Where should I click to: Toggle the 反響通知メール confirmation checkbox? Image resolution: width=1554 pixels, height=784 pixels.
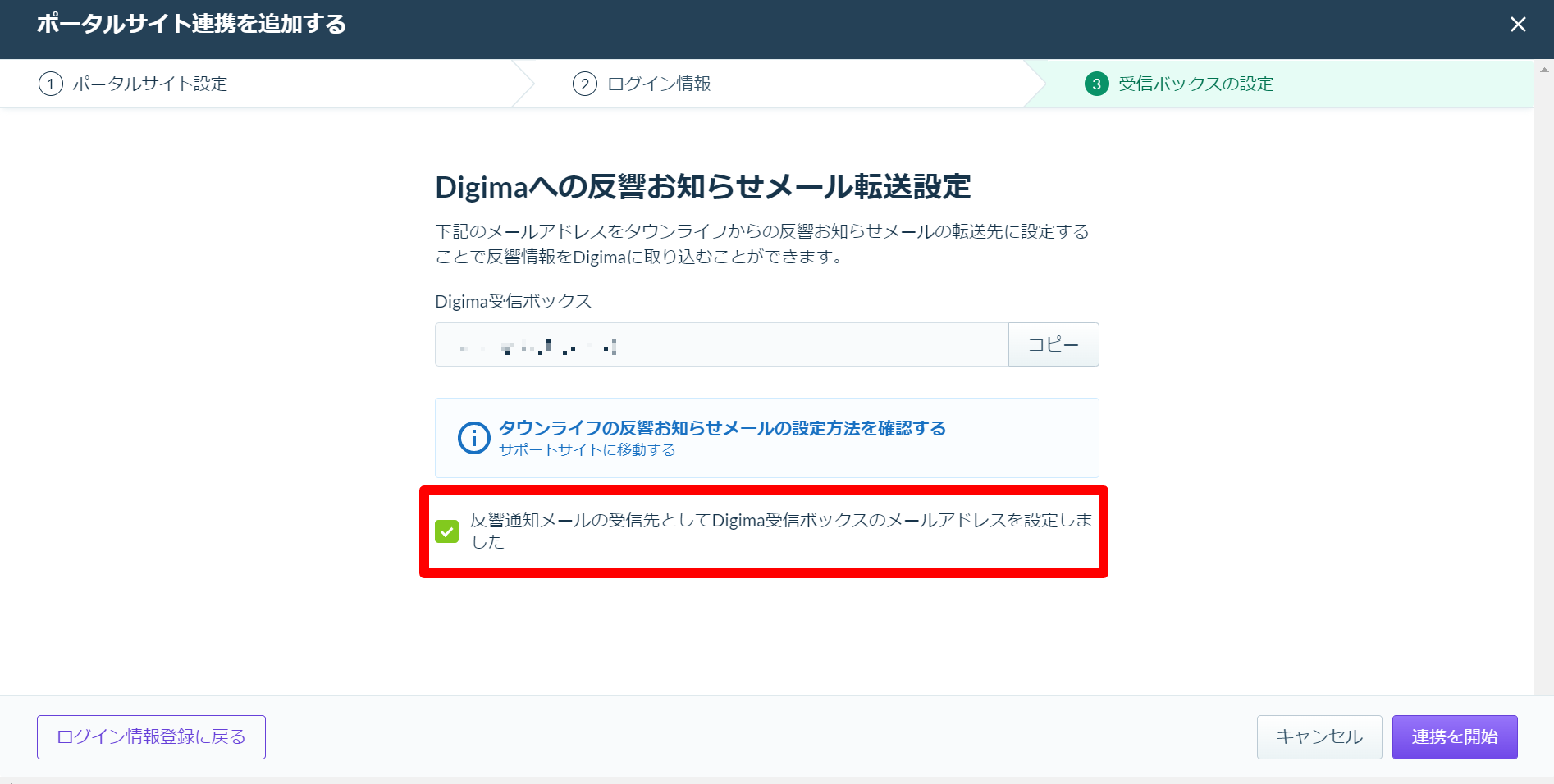click(x=446, y=531)
